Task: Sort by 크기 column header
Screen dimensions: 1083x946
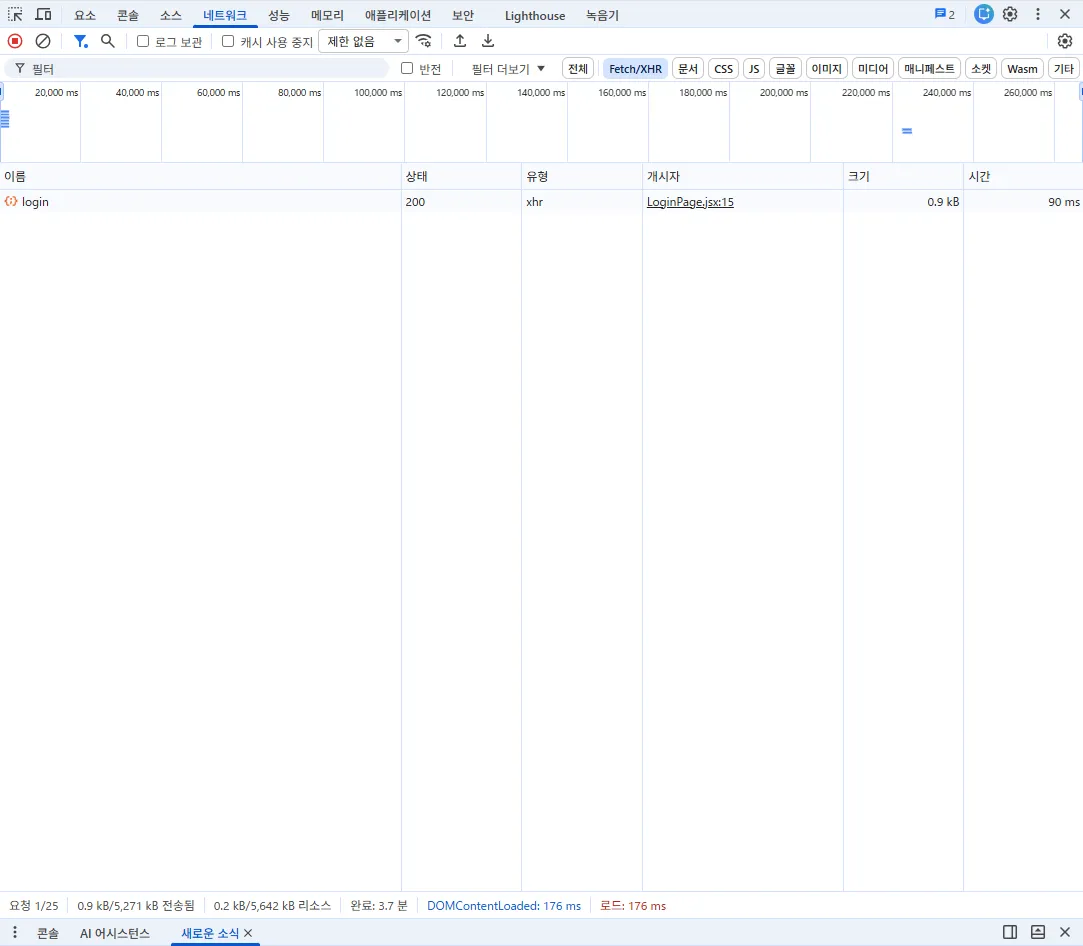Action: click(x=903, y=177)
